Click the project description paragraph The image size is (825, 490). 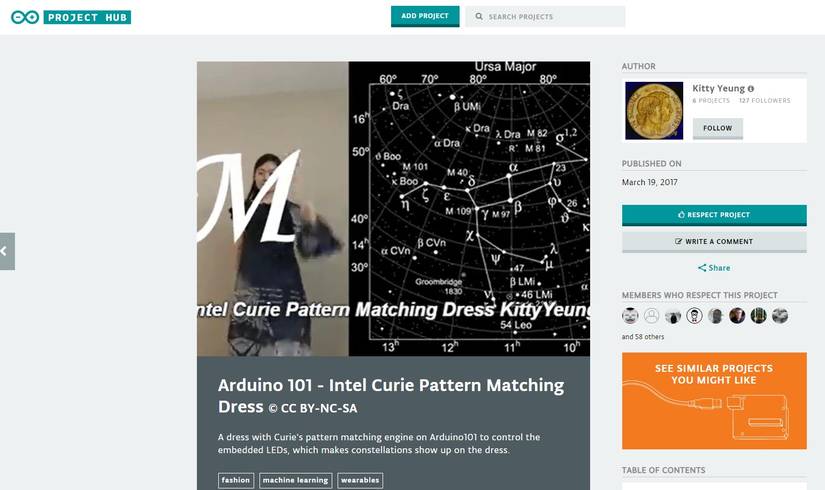coord(379,444)
